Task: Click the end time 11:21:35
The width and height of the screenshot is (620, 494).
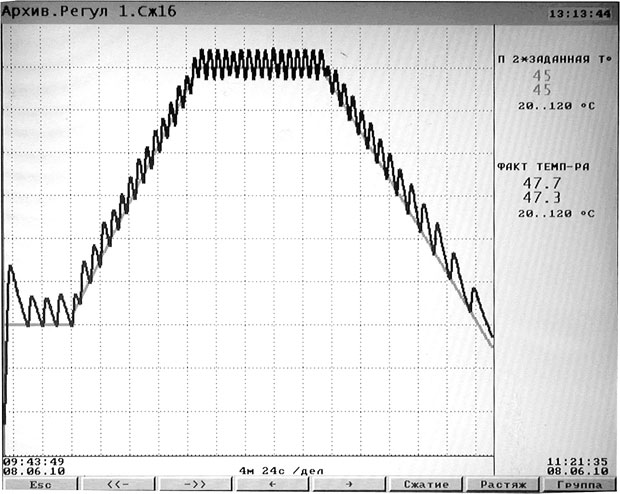Action: coord(578,462)
